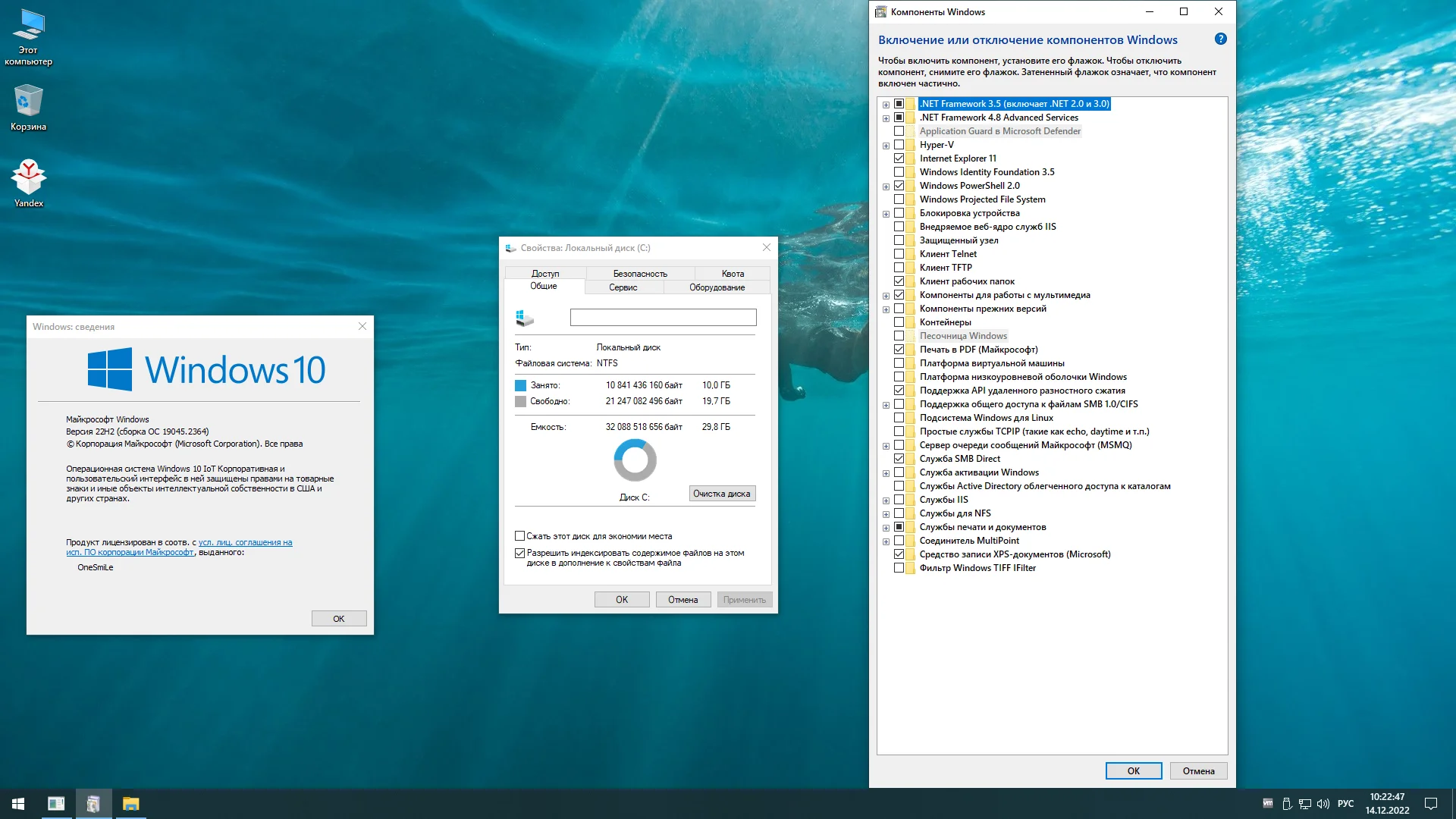The height and width of the screenshot is (819, 1456).
Task: Open the license terms agreement link
Action: pyautogui.click(x=245, y=543)
